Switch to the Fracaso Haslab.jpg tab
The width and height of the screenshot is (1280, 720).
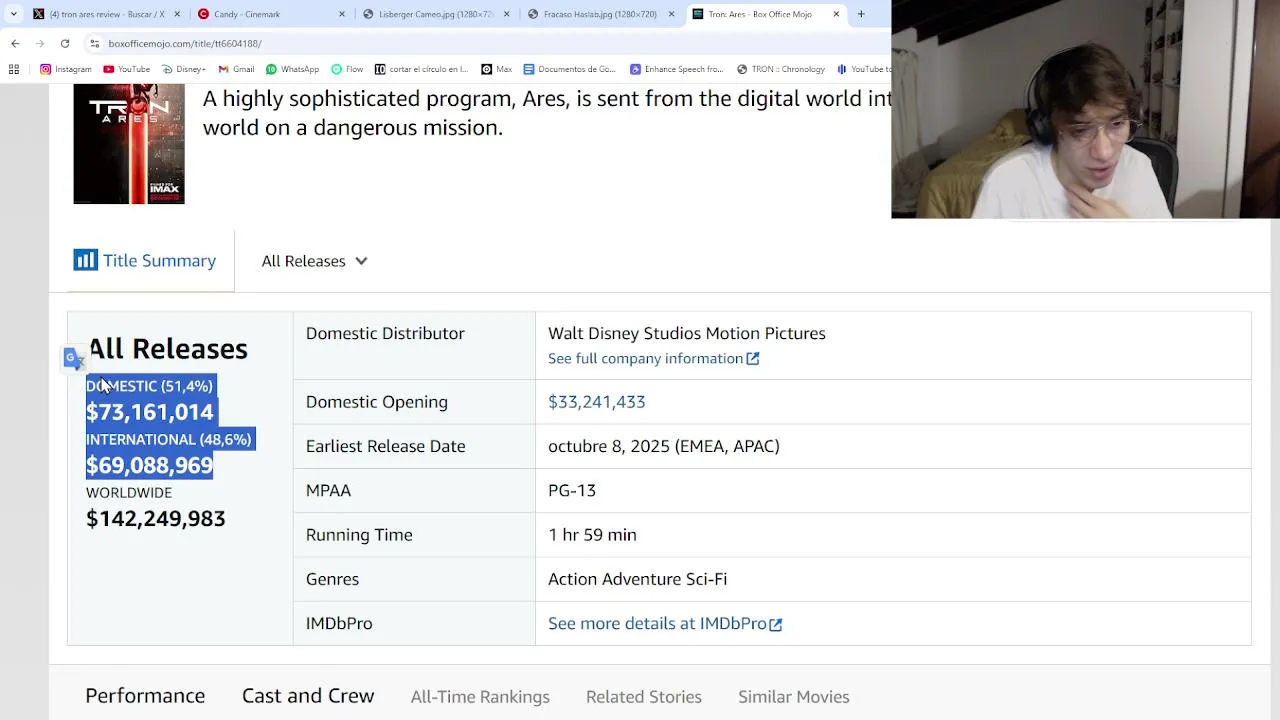pyautogui.click(x=600, y=14)
